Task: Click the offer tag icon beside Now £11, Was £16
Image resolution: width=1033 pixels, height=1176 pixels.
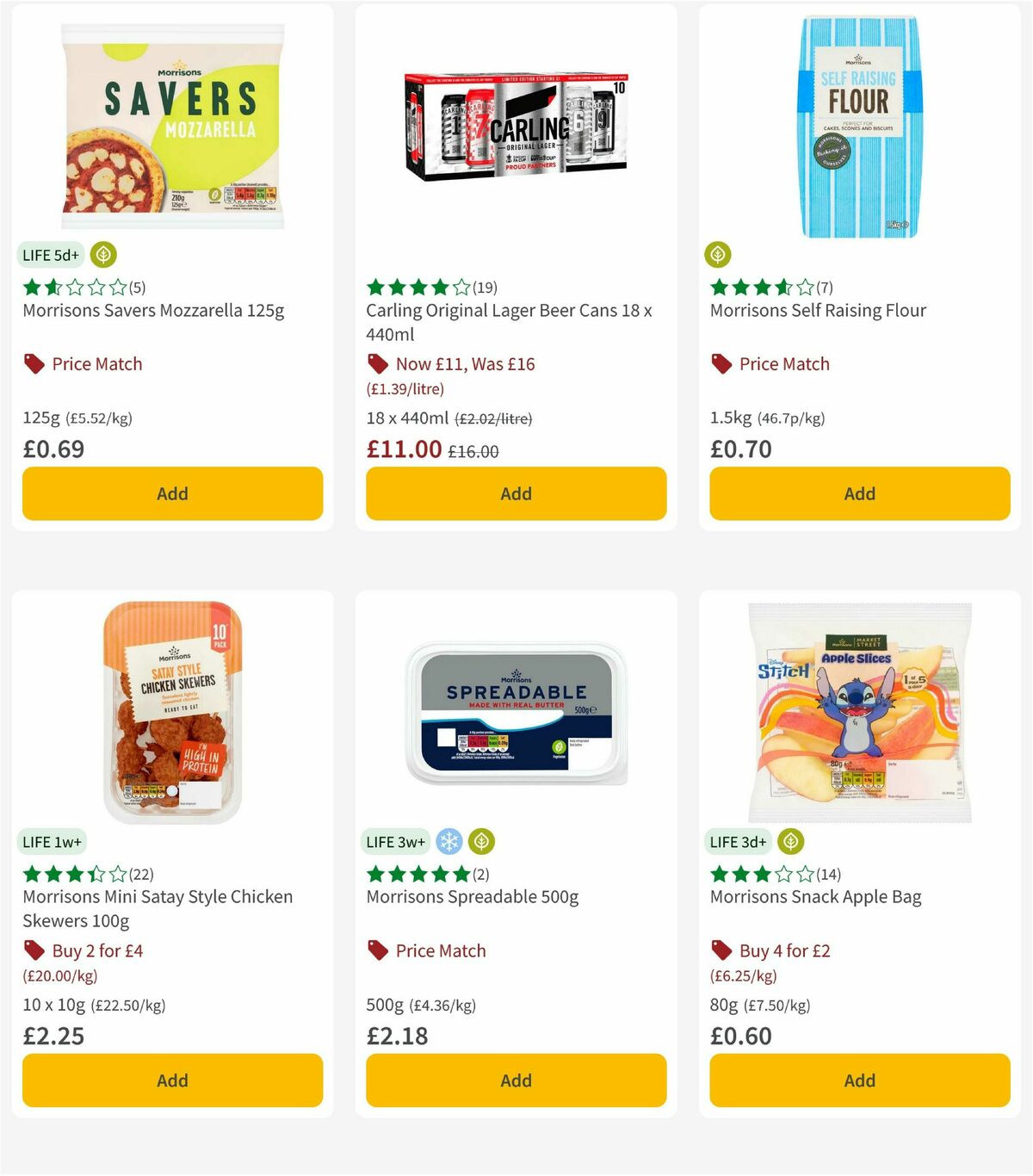Action: 377,363
